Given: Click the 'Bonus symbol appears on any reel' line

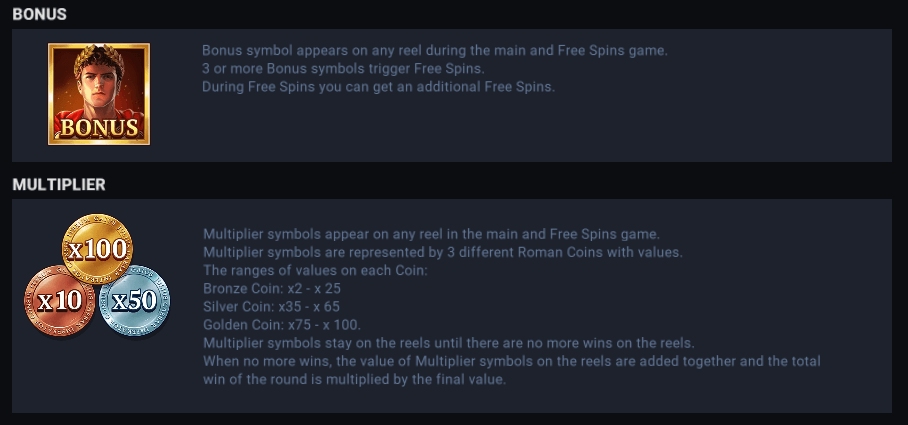Looking at the screenshot, I should 434,50.
